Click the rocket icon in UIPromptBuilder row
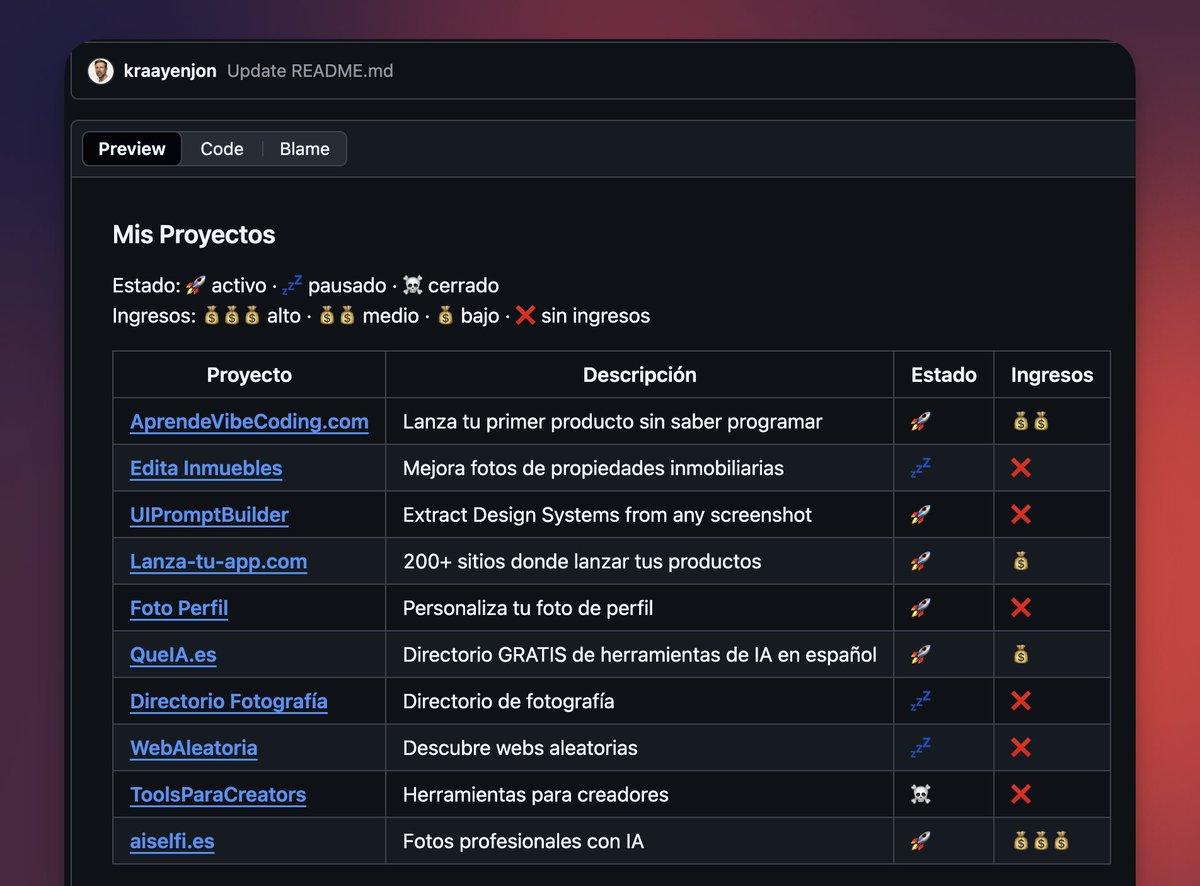Screen dimensions: 1200x886 pyautogui.click(x=920, y=515)
